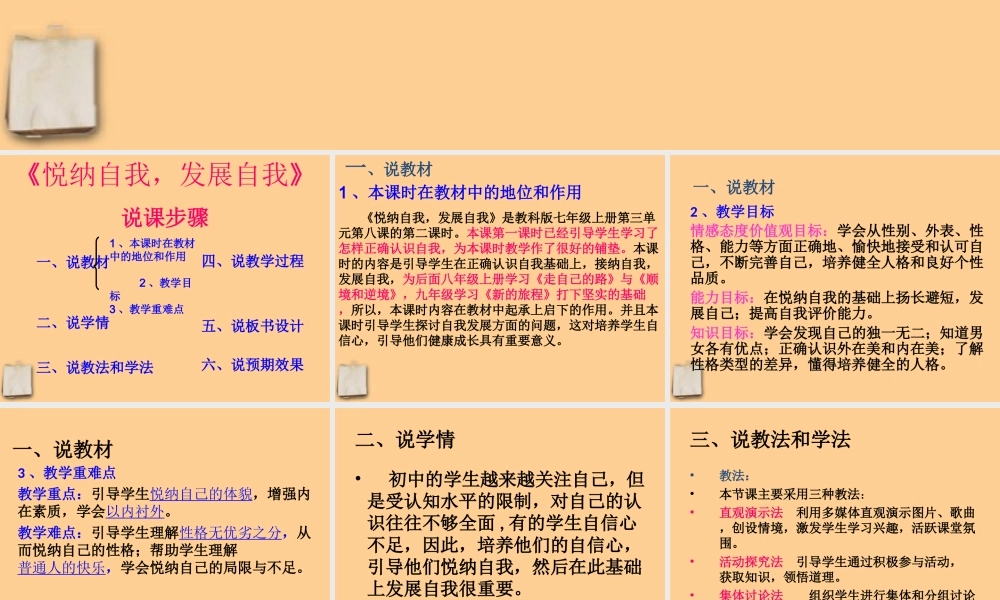Follow the 性格无优劣之分 link
Viewport: 1000px width, 600px height.
[230, 532]
